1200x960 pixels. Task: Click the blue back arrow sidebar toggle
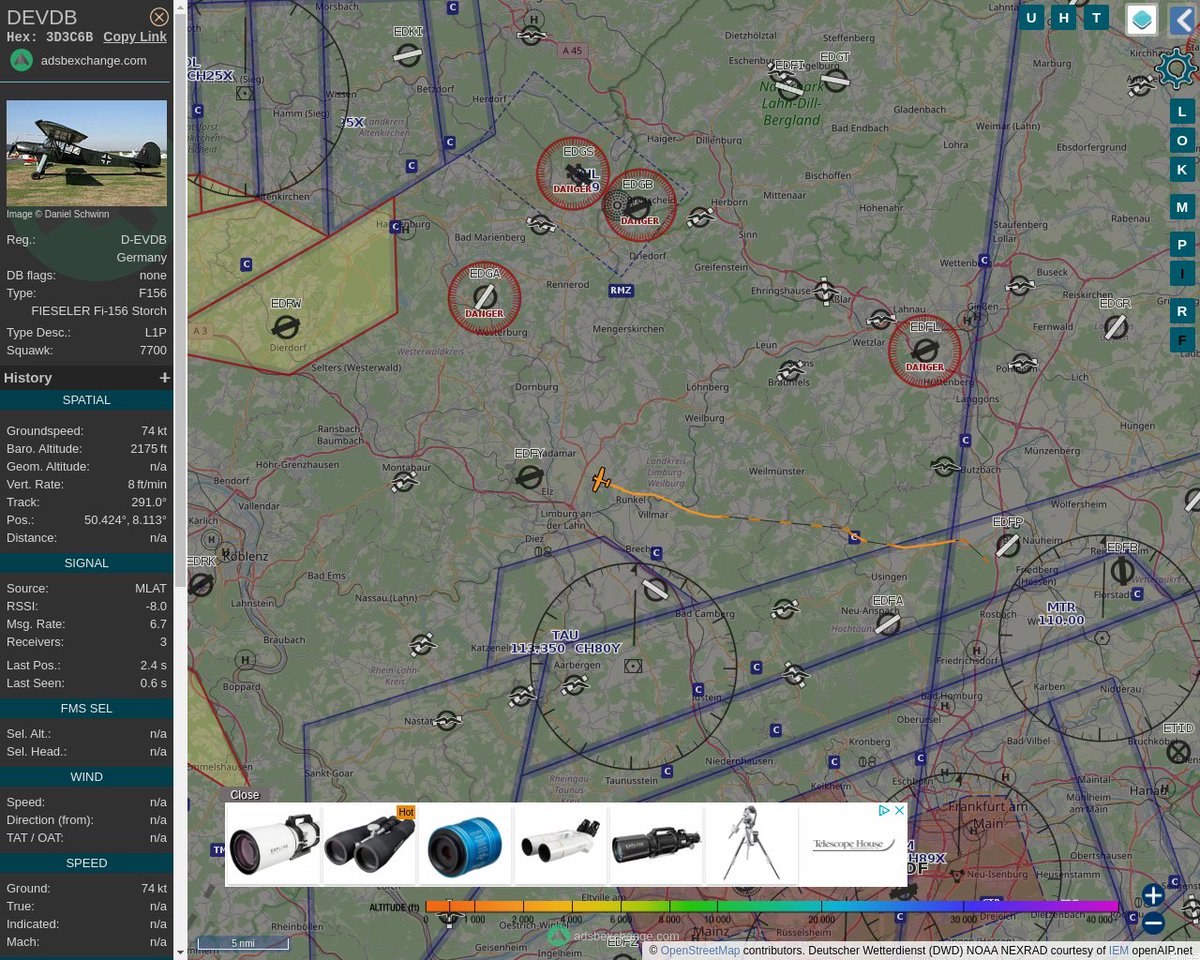point(1183,19)
